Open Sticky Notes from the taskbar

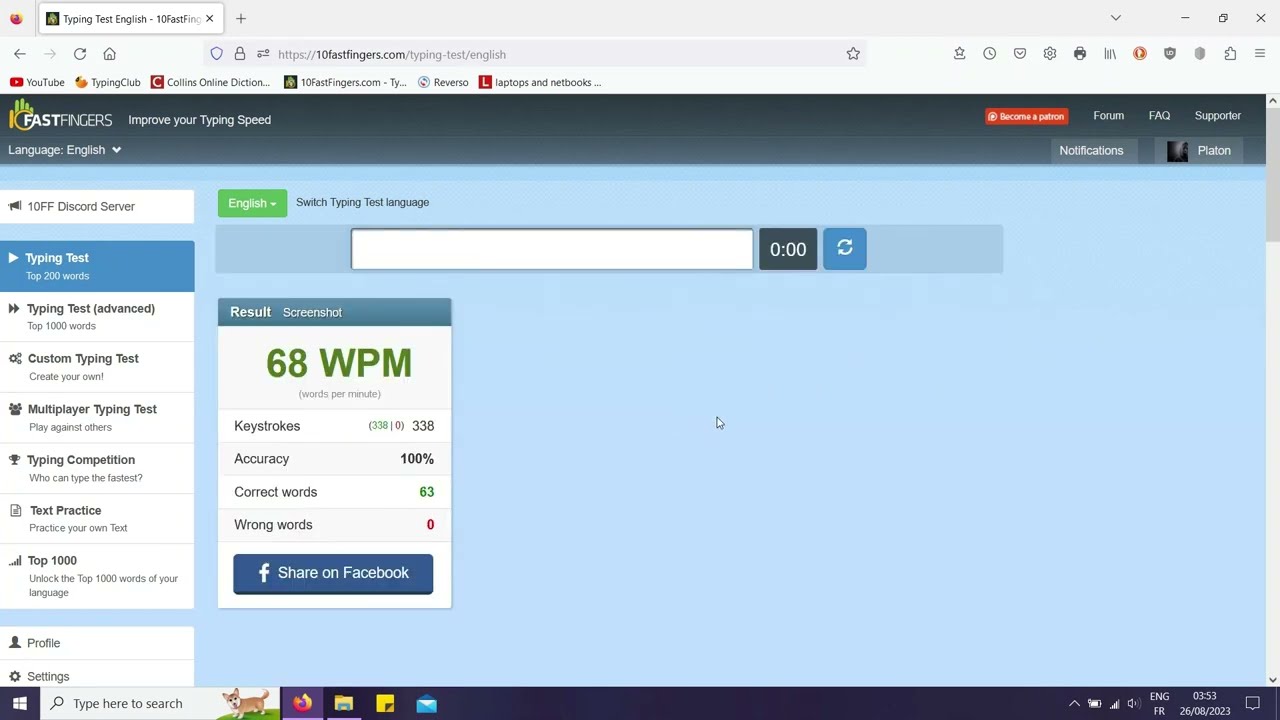(385, 703)
